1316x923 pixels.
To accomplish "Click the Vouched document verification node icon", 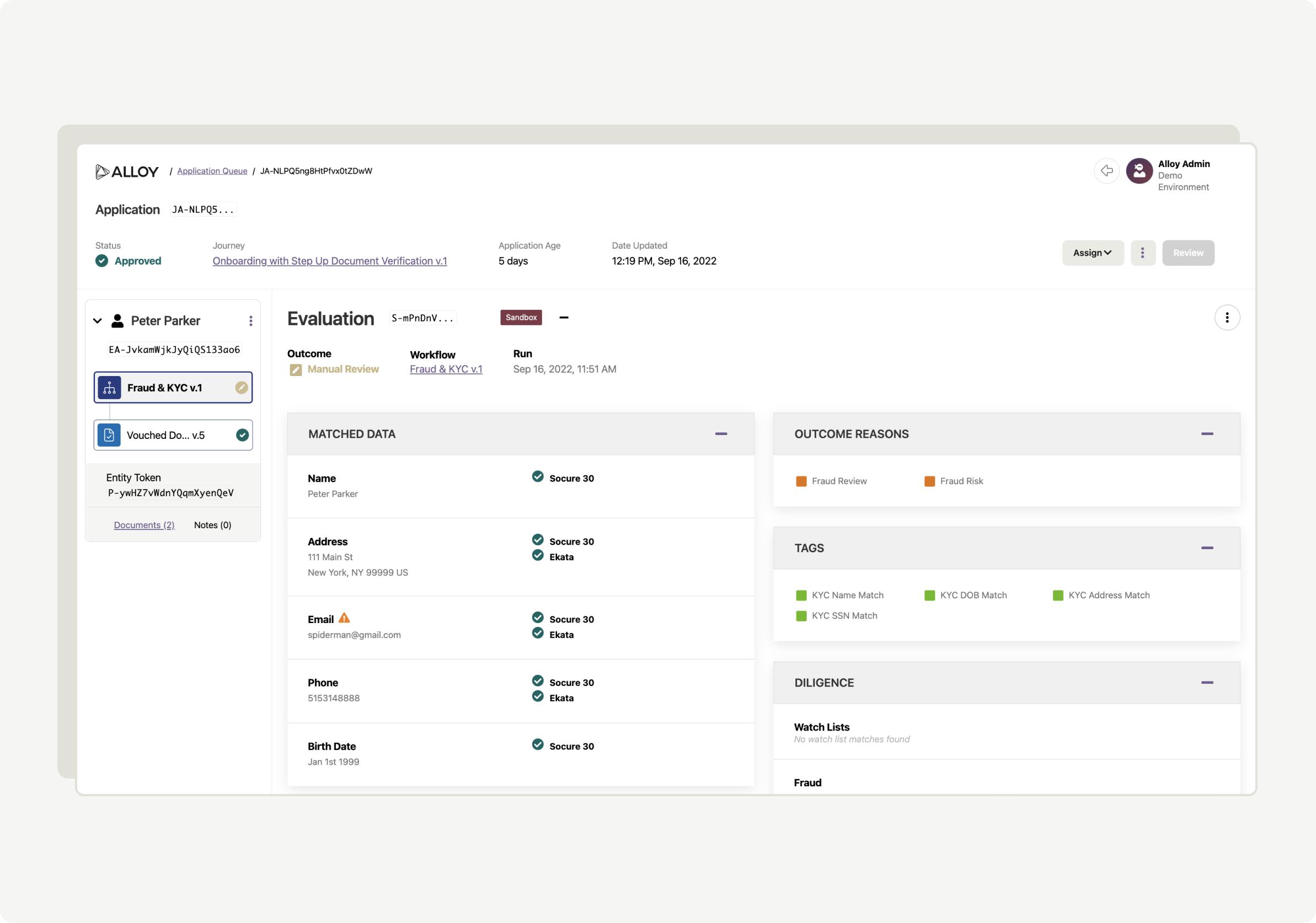I will click(109, 435).
